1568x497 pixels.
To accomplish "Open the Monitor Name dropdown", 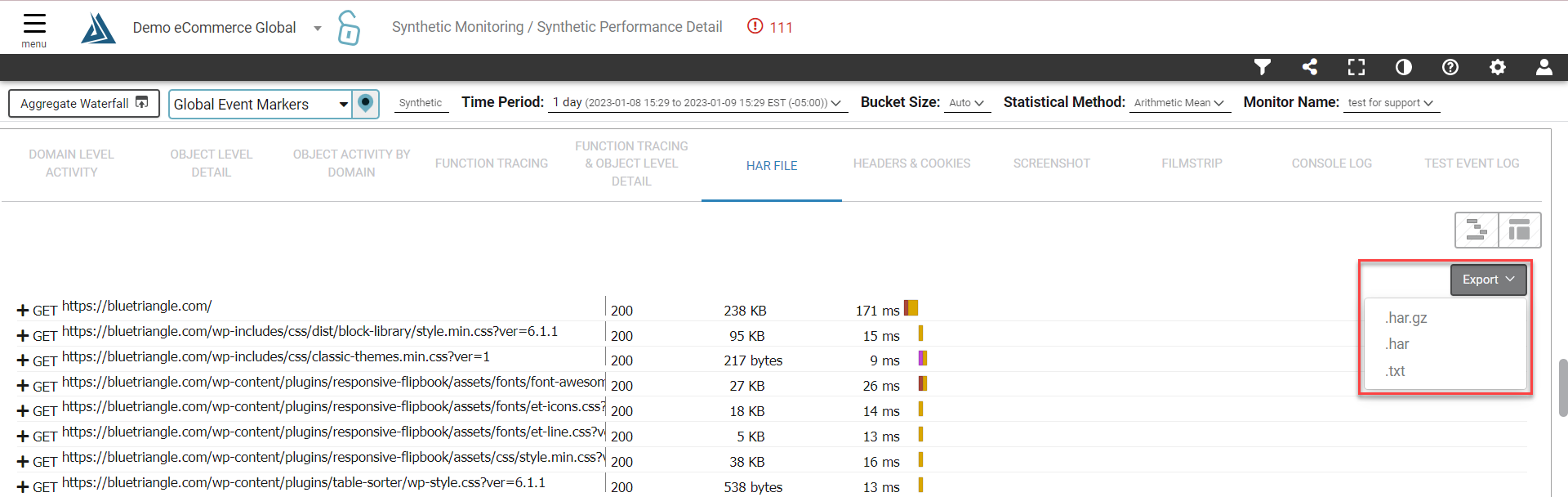I will [x=1391, y=103].
